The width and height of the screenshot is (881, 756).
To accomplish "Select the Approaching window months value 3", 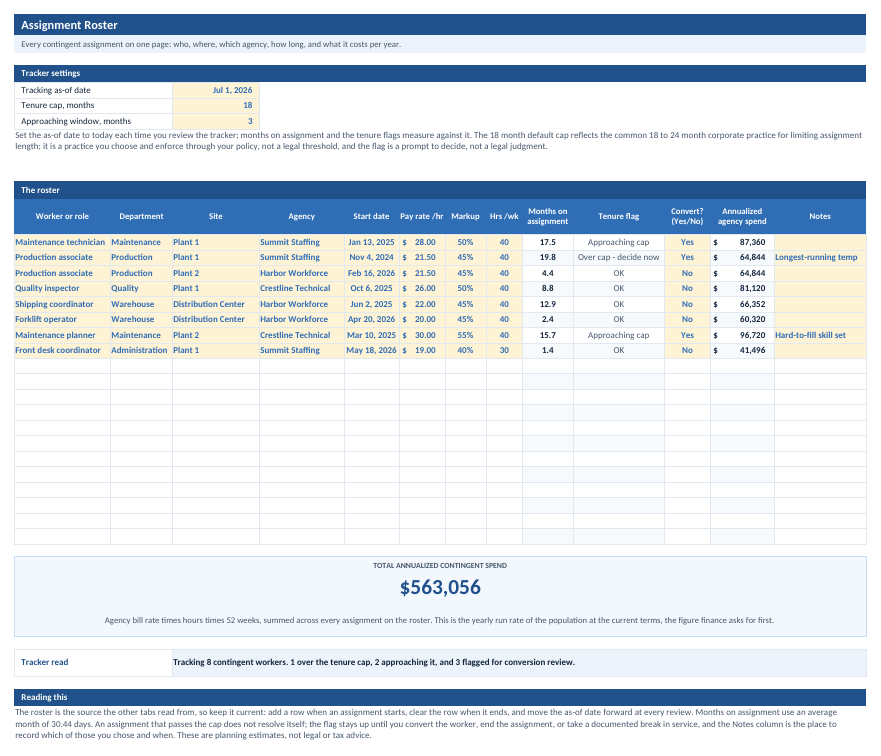I will pyautogui.click(x=216, y=121).
